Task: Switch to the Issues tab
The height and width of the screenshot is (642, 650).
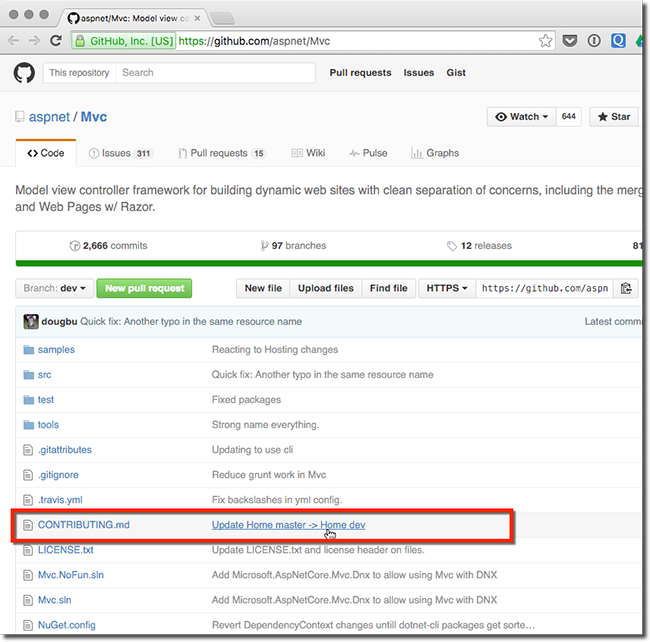Action: click(x=120, y=153)
